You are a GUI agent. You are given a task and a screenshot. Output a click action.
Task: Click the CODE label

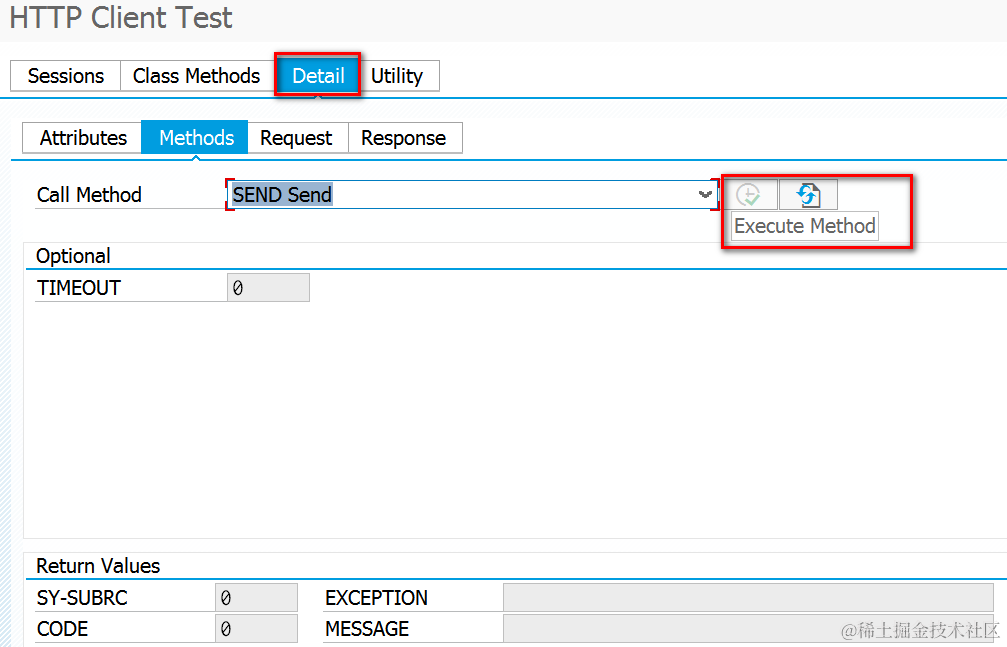click(x=62, y=628)
